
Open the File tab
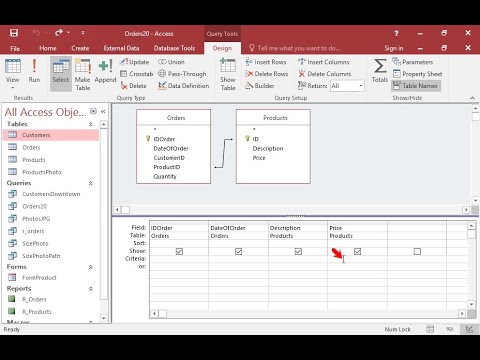pos(15,48)
